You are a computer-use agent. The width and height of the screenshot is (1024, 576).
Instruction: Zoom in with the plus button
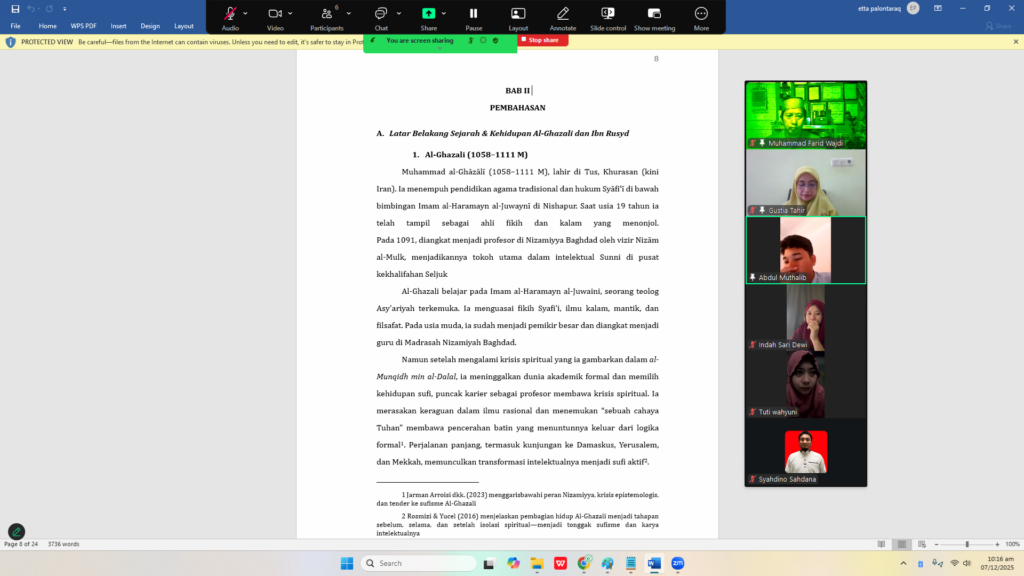[997, 544]
